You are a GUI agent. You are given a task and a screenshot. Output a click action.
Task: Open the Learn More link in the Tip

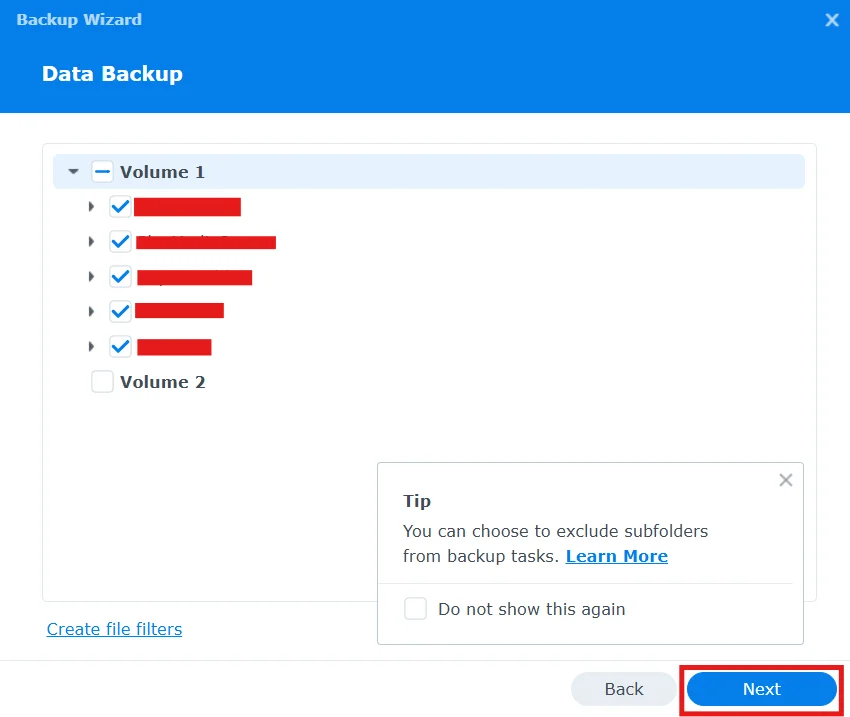coord(616,556)
